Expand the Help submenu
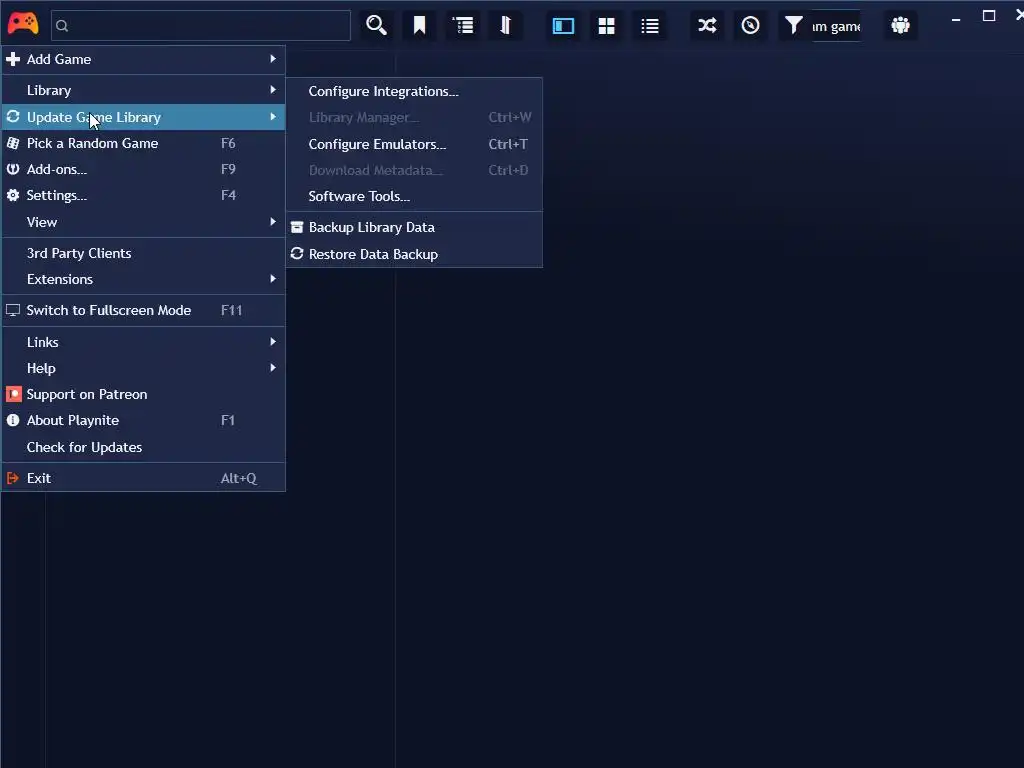Viewport: 1024px width, 768px height. [x=143, y=368]
